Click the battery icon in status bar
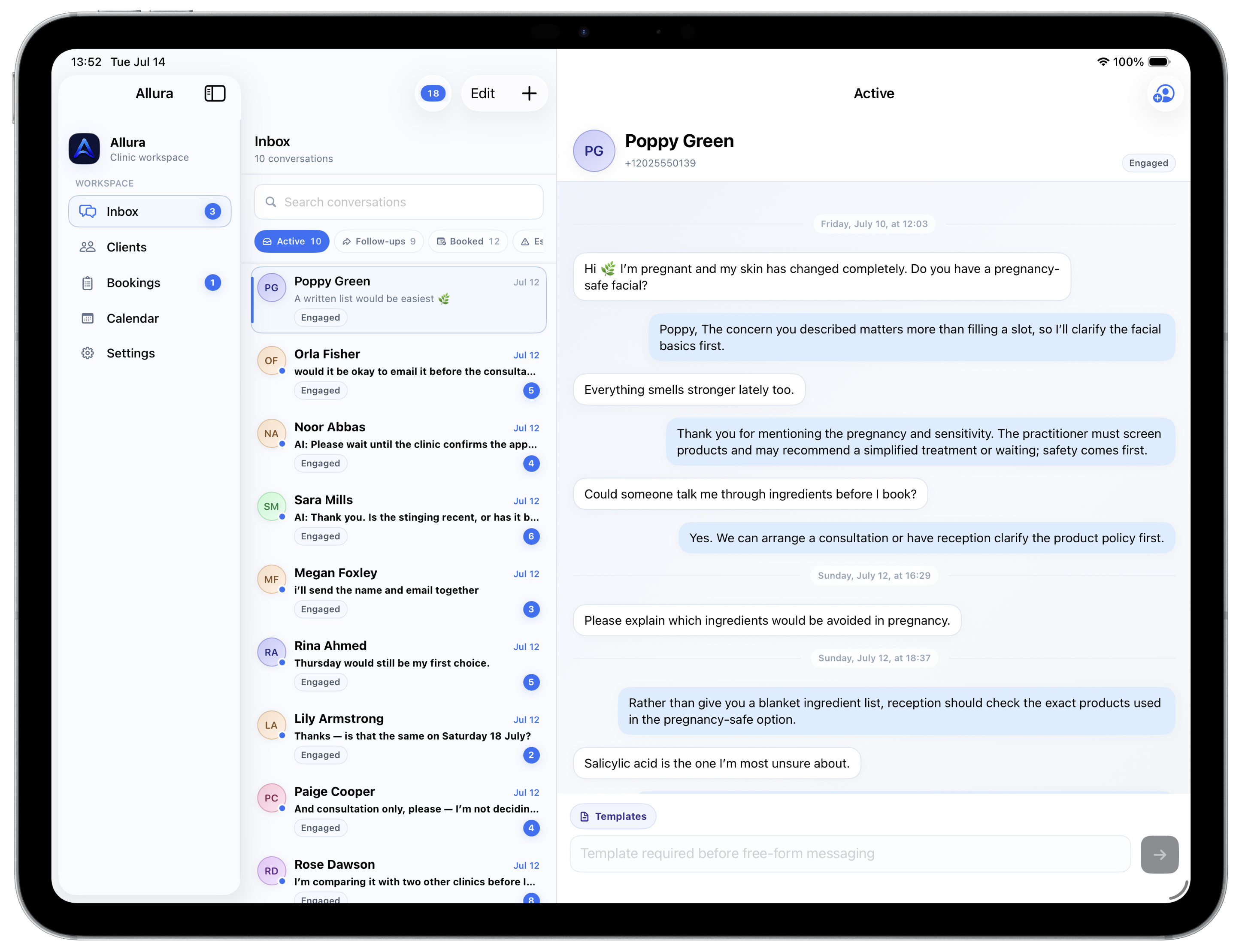1242x952 pixels. click(x=1159, y=62)
